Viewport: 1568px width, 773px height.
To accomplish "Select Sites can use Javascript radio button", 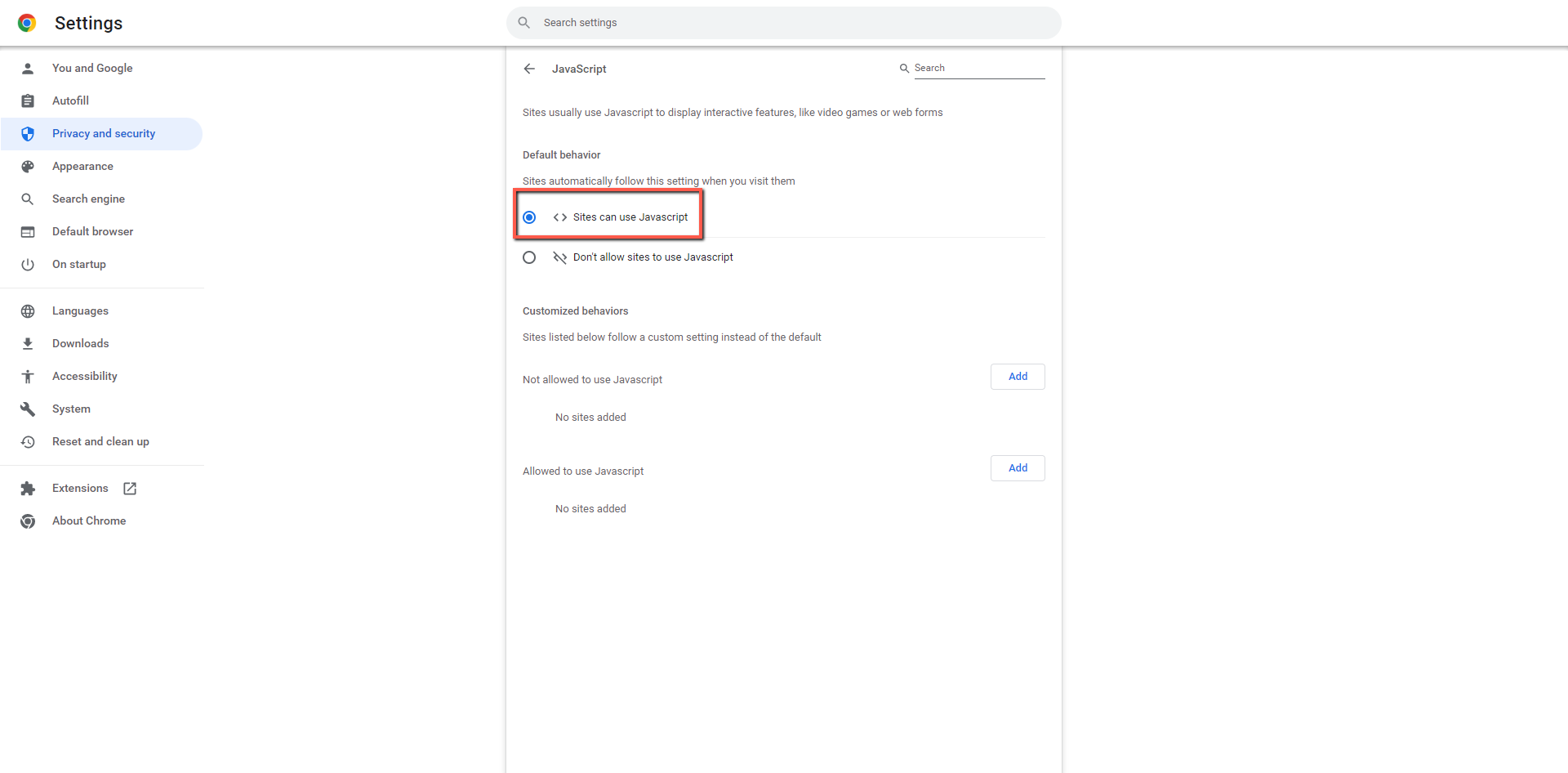I will click(529, 217).
